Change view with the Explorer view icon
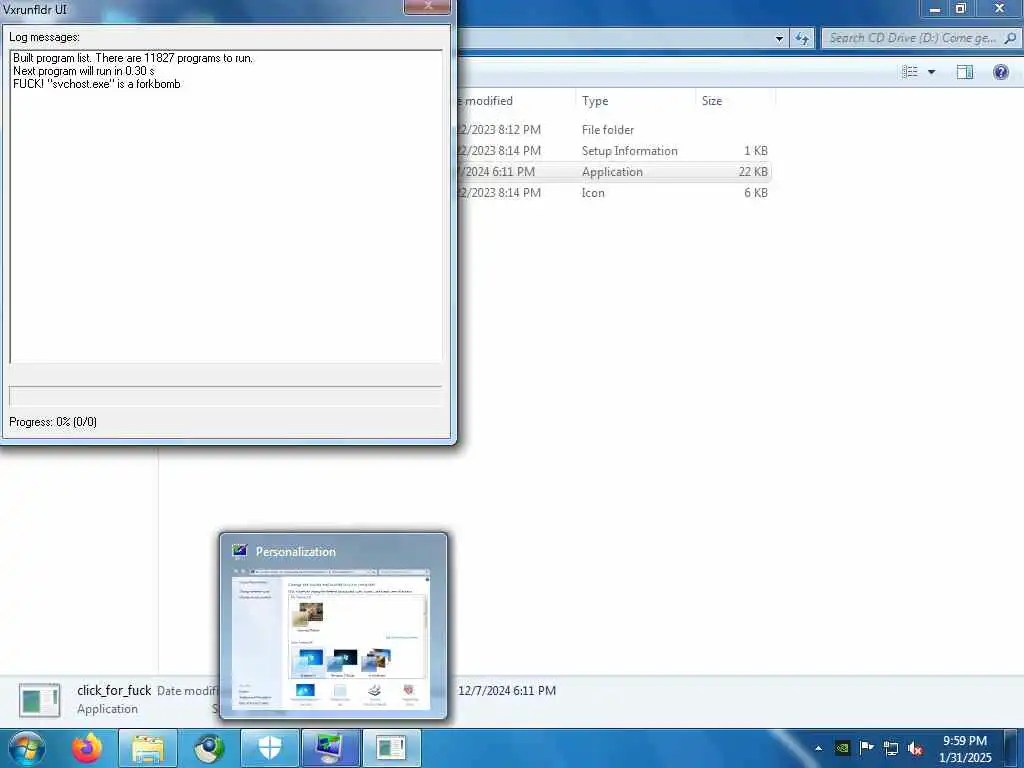 (x=910, y=72)
